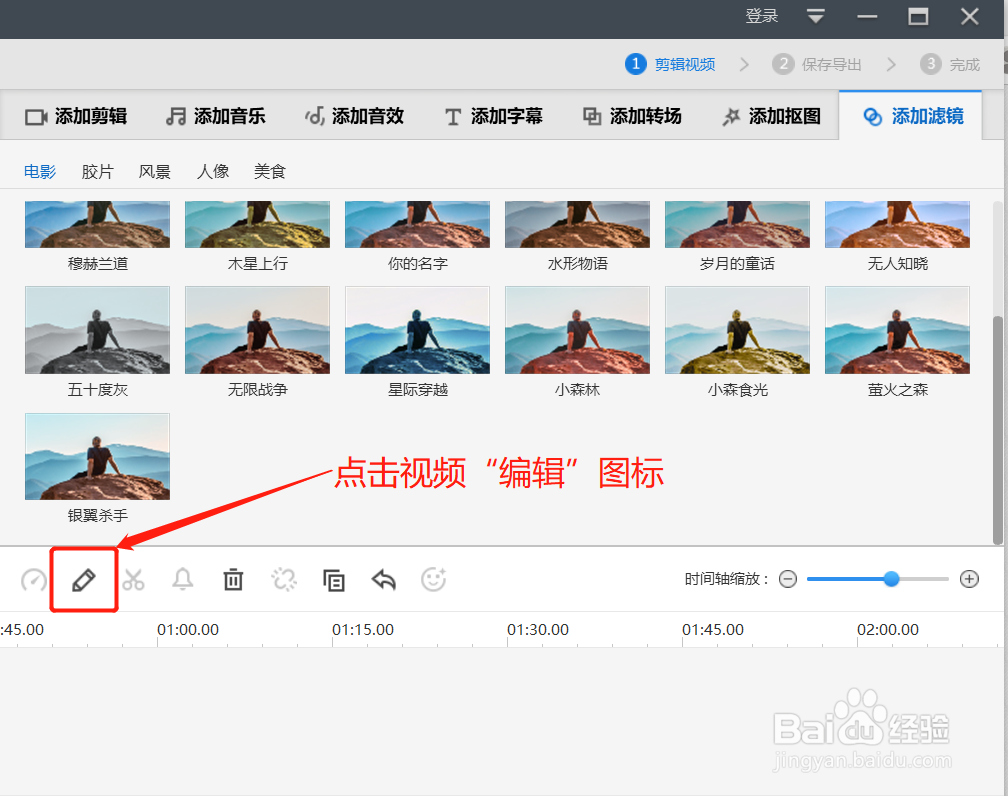Select the pencil Edit icon on the timeline toolbar

tap(84, 579)
